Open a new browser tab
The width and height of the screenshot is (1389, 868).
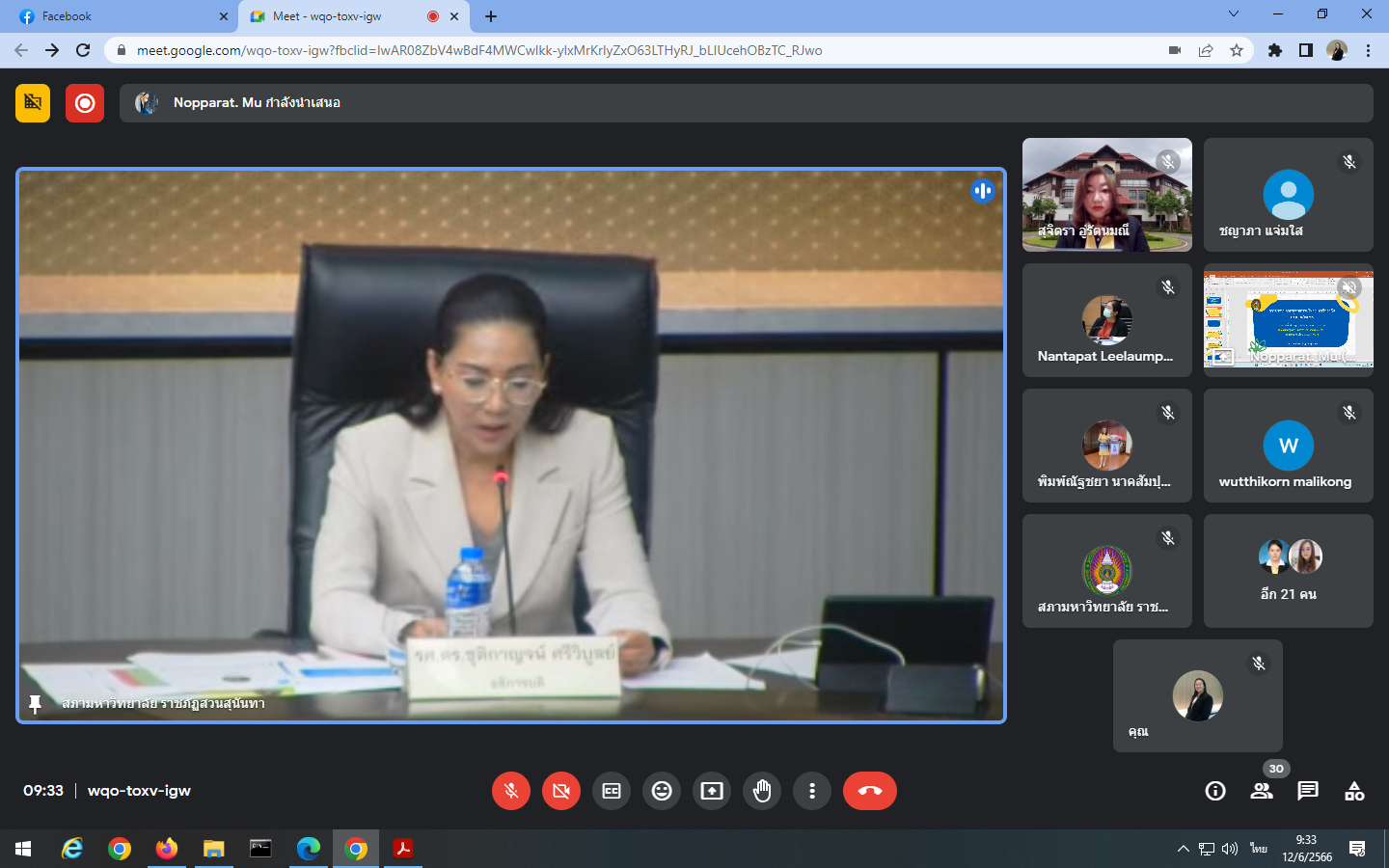491,16
